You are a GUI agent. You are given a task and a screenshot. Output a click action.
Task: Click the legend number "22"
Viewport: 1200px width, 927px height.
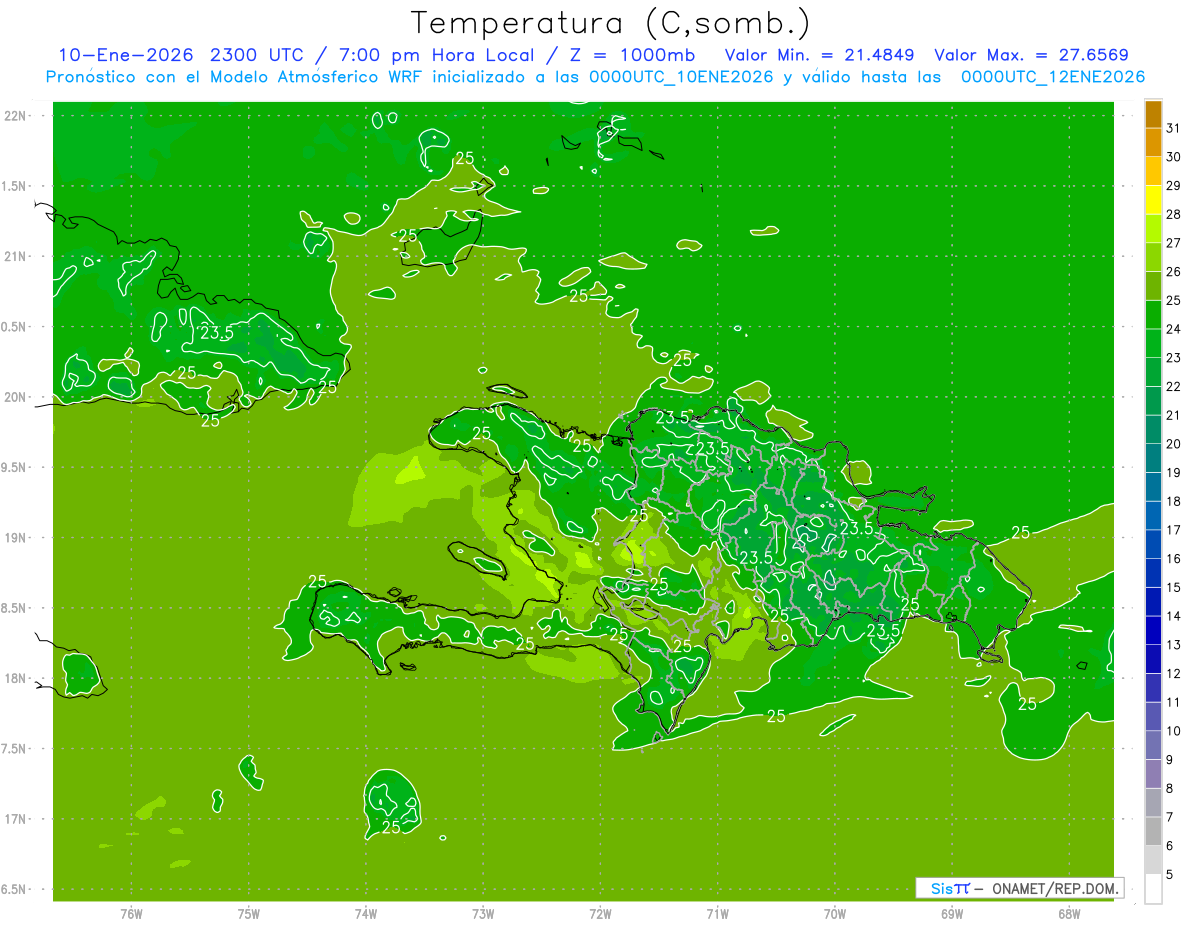(x=1174, y=386)
